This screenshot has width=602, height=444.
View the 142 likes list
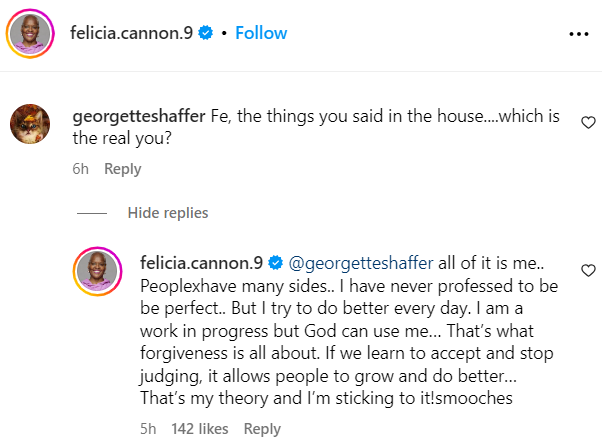pyautogui.click(x=200, y=430)
